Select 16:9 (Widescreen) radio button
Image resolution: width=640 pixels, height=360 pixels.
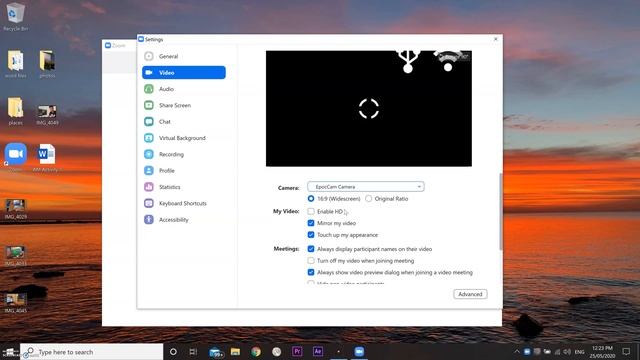pos(311,199)
